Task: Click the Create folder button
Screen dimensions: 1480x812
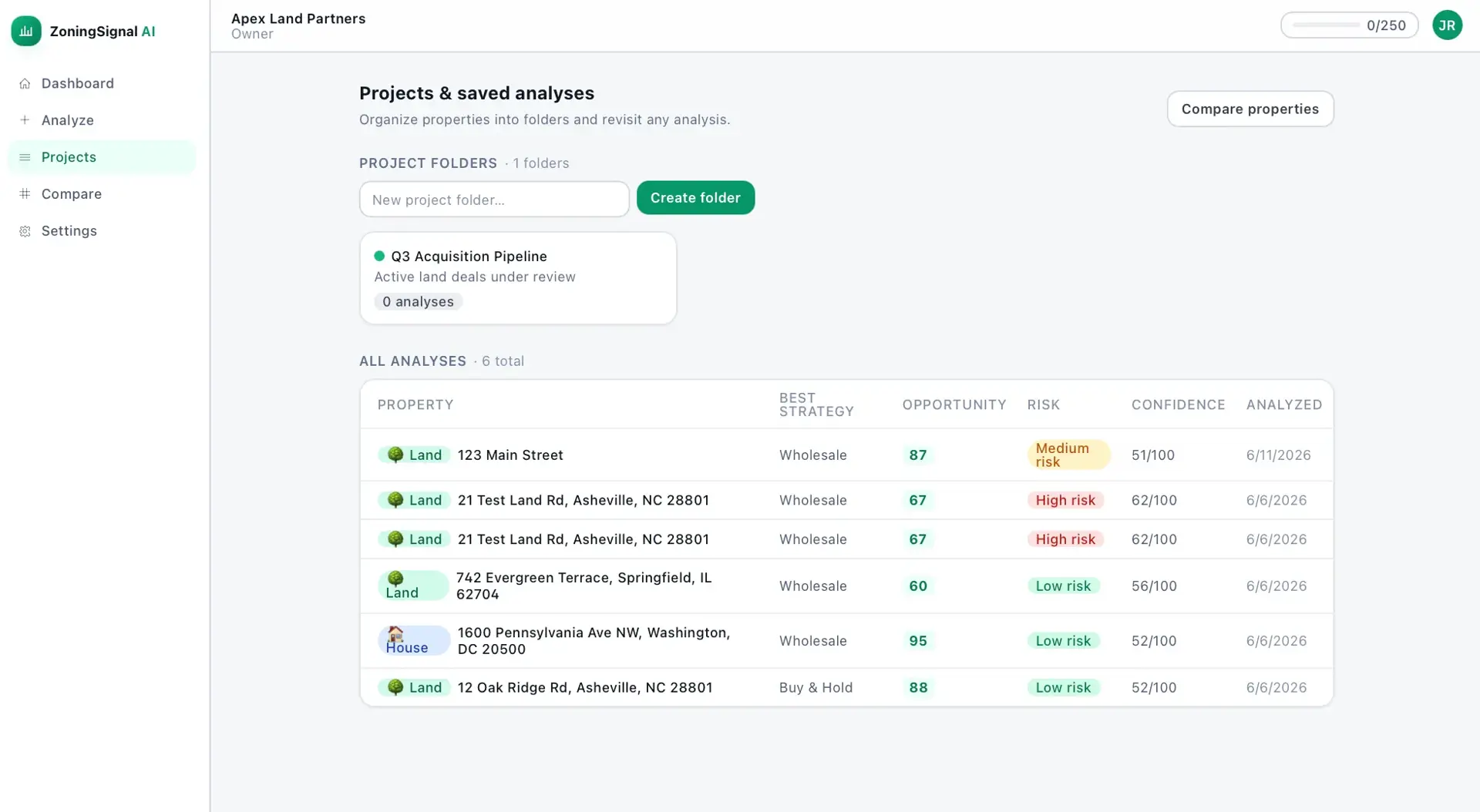Action: pyautogui.click(x=695, y=198)
